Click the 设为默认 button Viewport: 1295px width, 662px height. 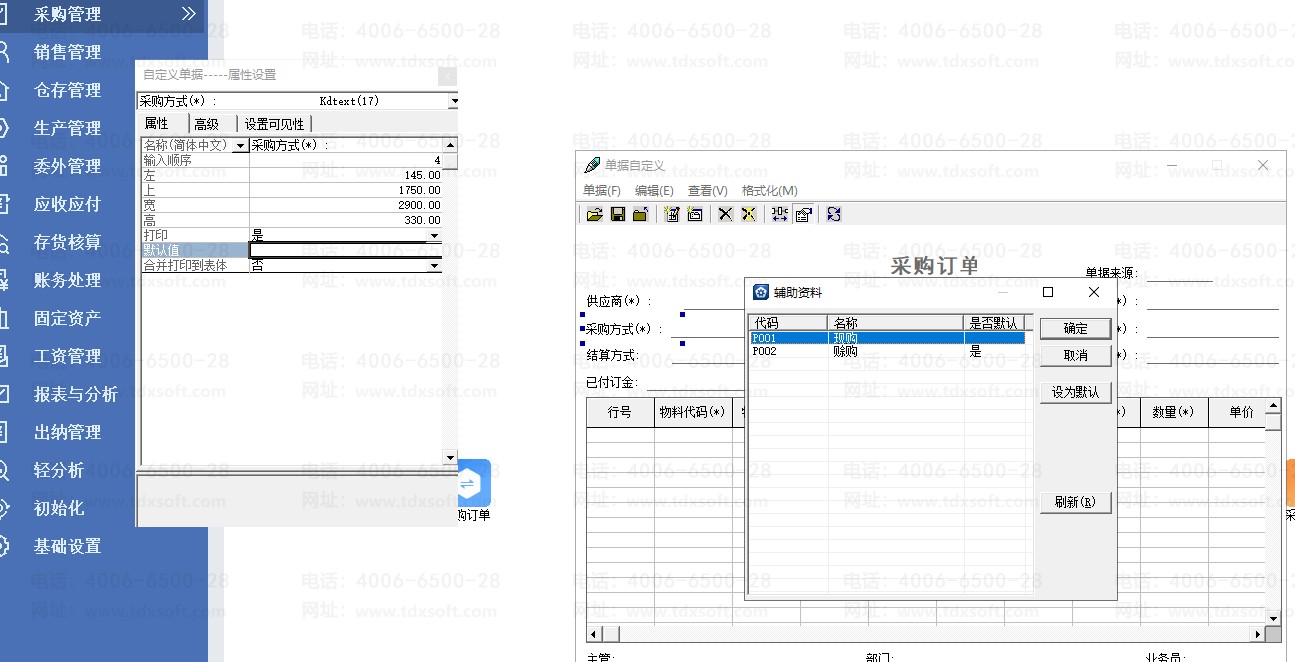(x=1075, y=393)
